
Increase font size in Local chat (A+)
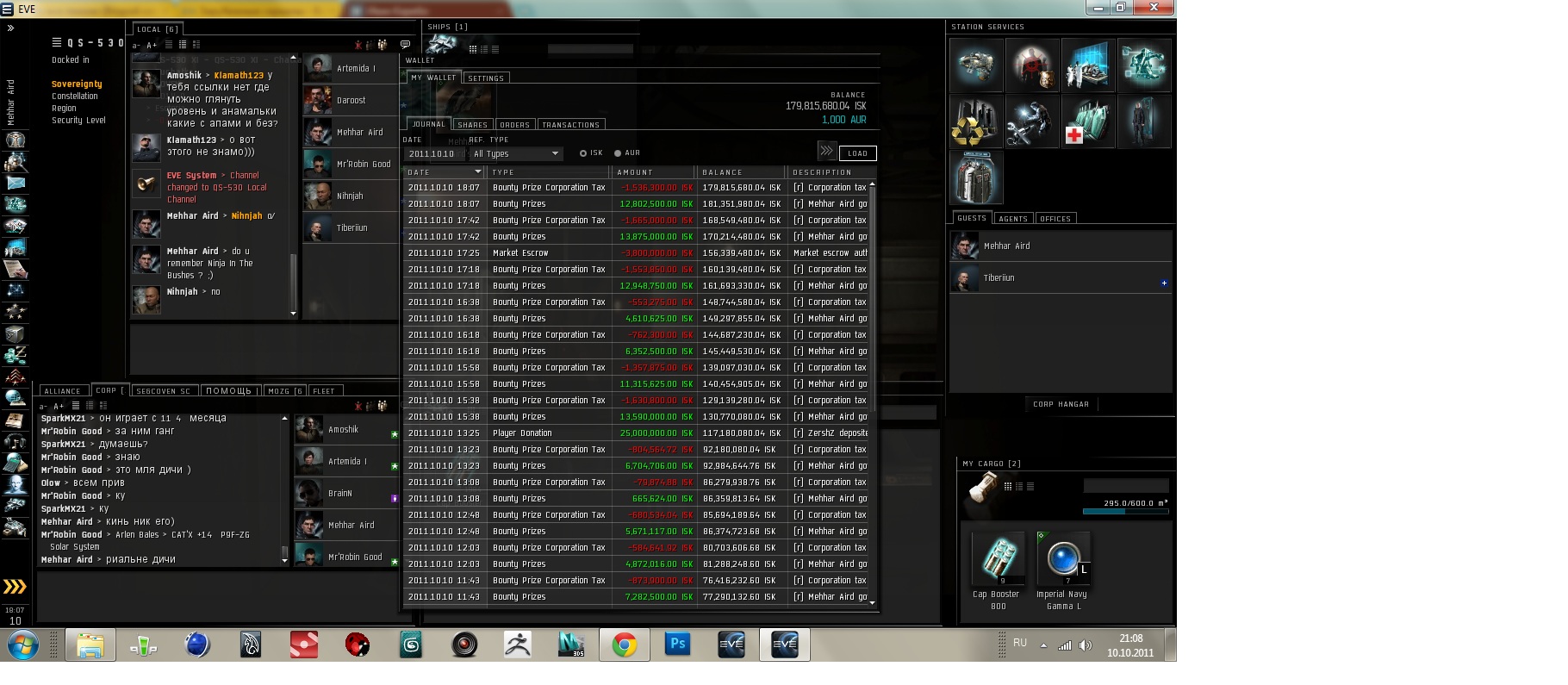pos(152,45)
